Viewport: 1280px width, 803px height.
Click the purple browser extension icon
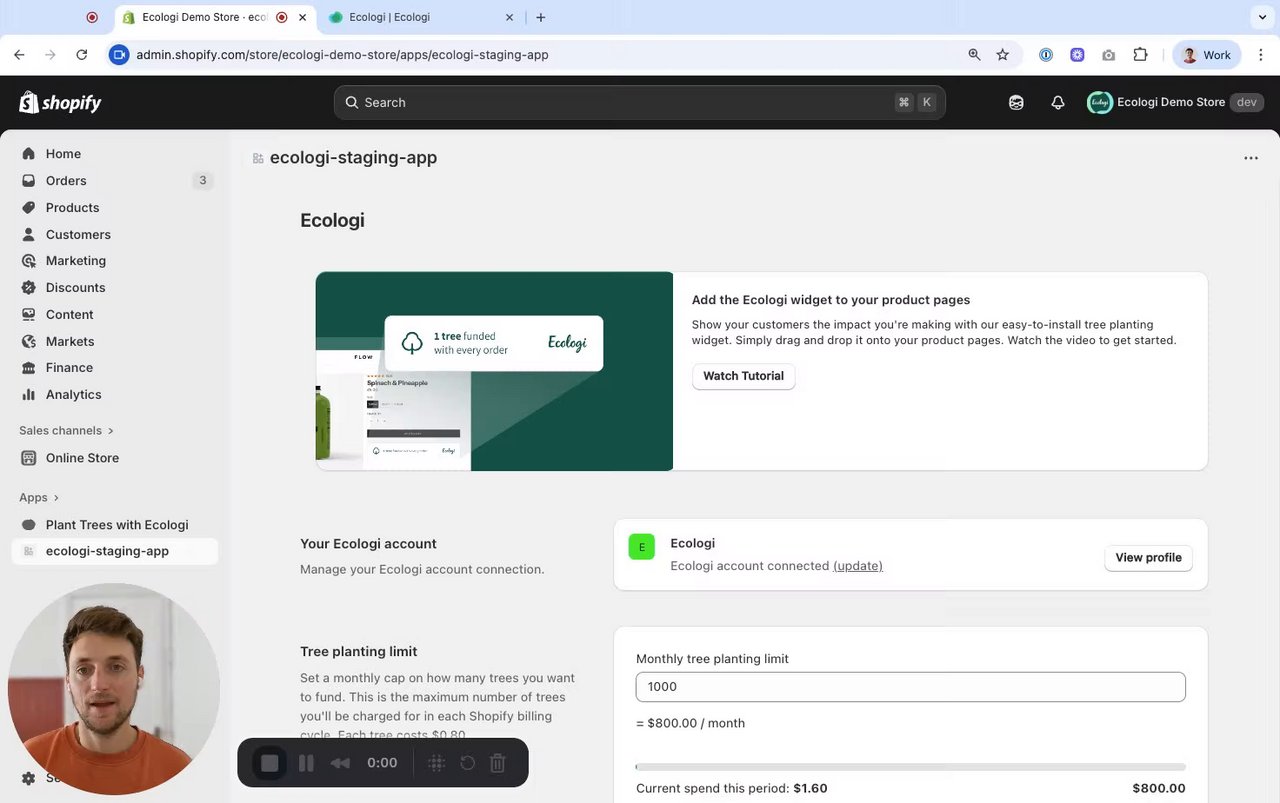(1077, 55)
